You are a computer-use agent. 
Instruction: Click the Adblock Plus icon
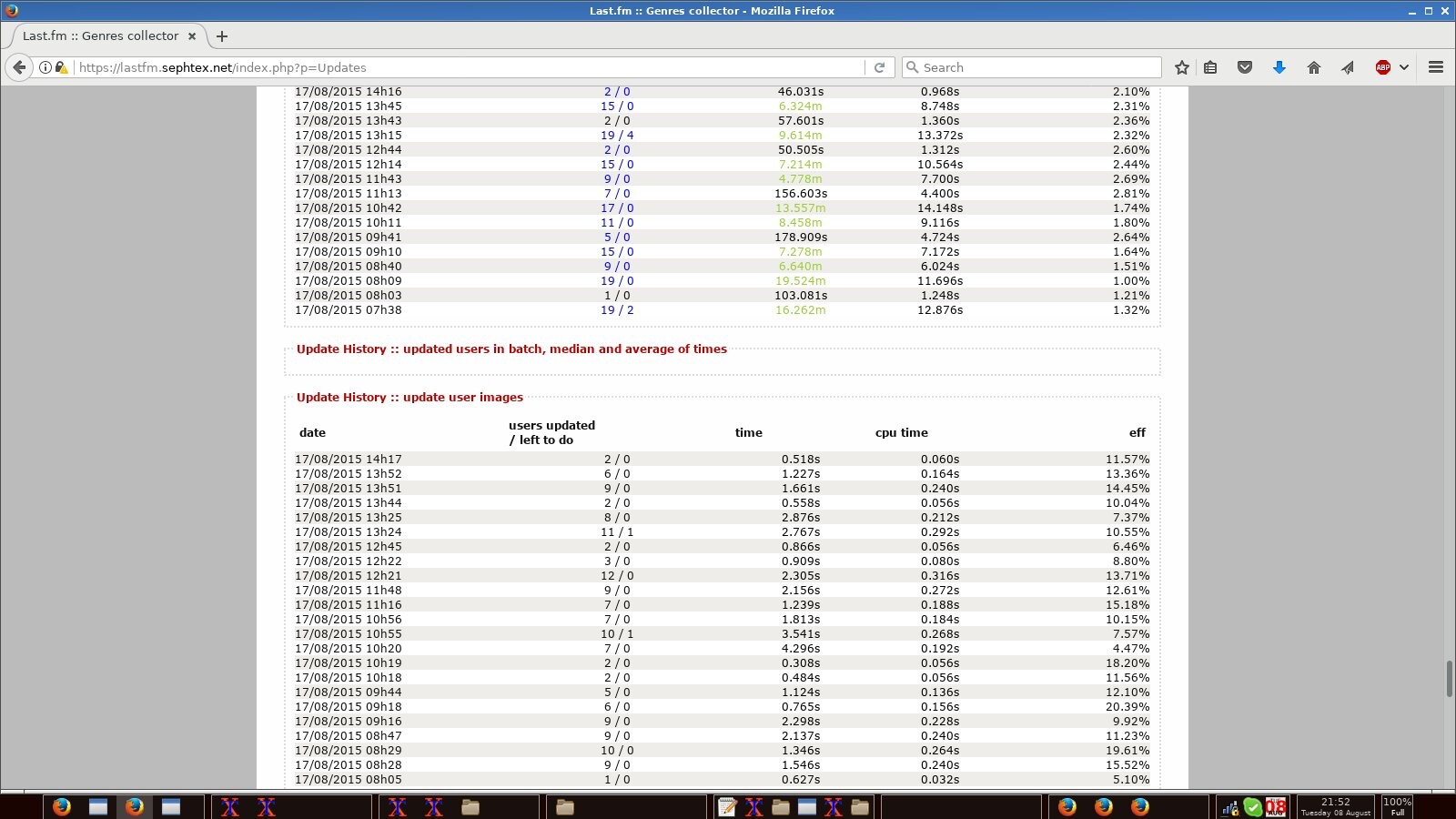click(x=1382, y=67)
